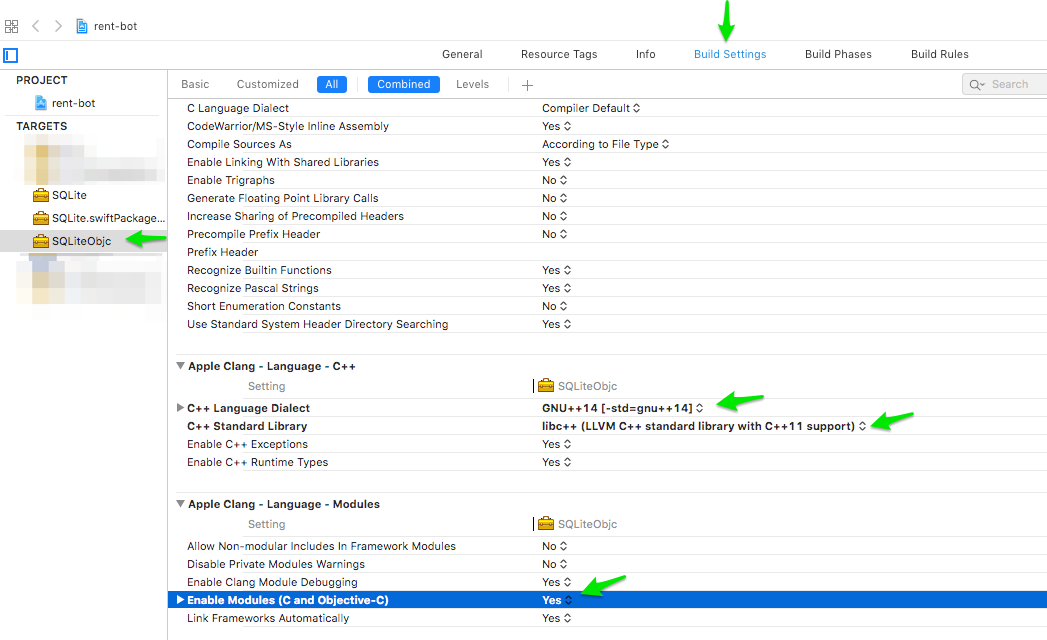Select rent-bot project in sidebar
The image size is (1047, 640).
coord(73,103)
